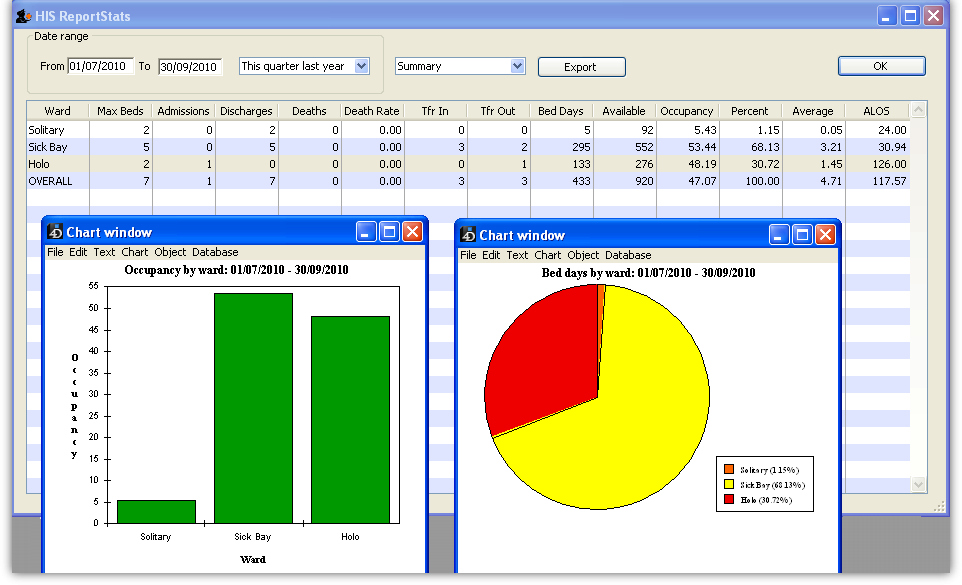Screen dimensions: 962x585
Task: Open Database menu in occupancy chart window
Action: (215, 252)
